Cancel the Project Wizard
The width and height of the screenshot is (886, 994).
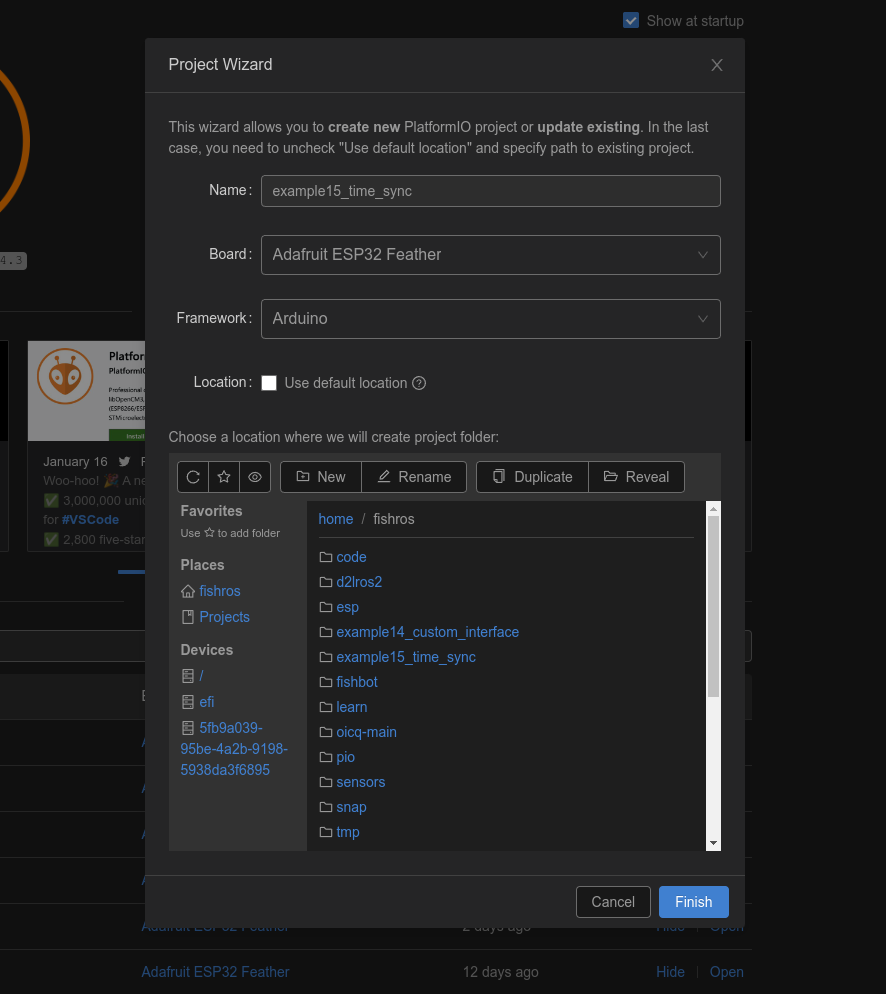point(613,902)
